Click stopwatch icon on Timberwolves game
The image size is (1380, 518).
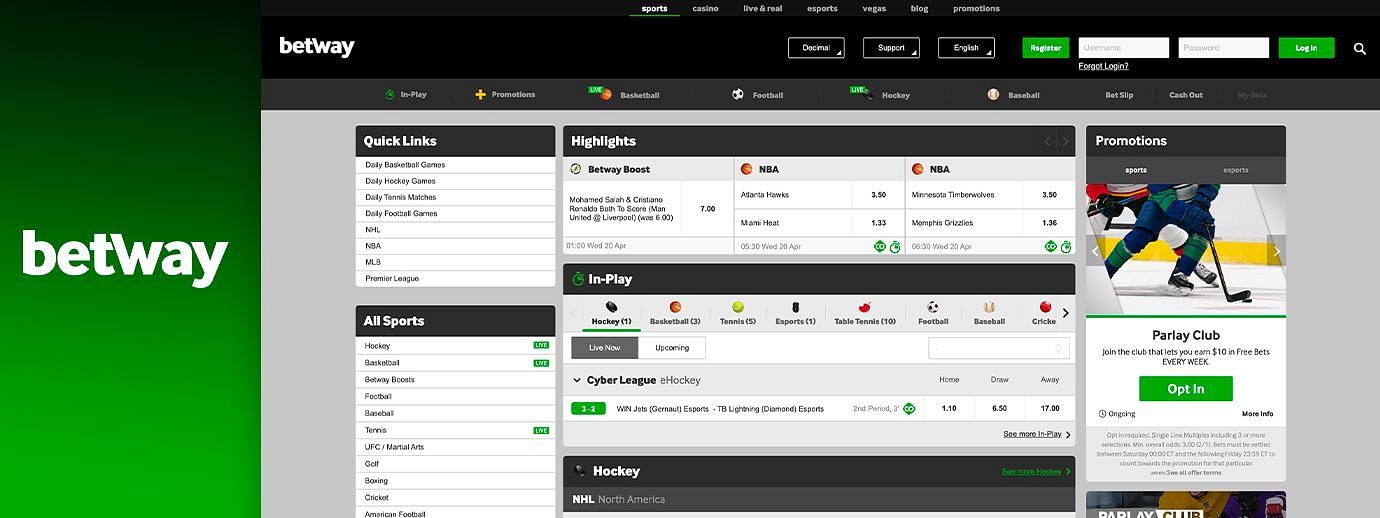coord(1066,246)
